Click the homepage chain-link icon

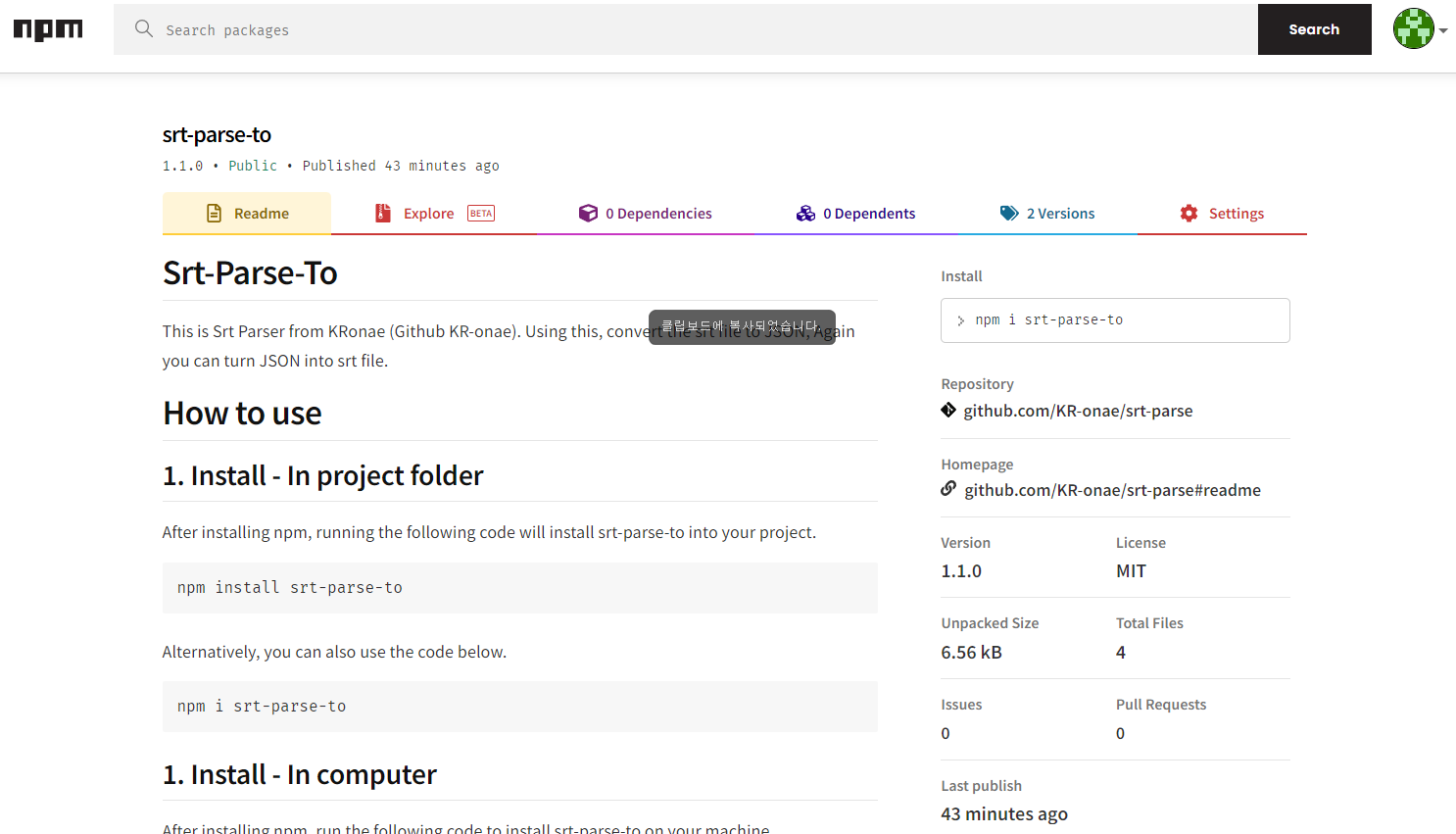click(x=948, y=488)
